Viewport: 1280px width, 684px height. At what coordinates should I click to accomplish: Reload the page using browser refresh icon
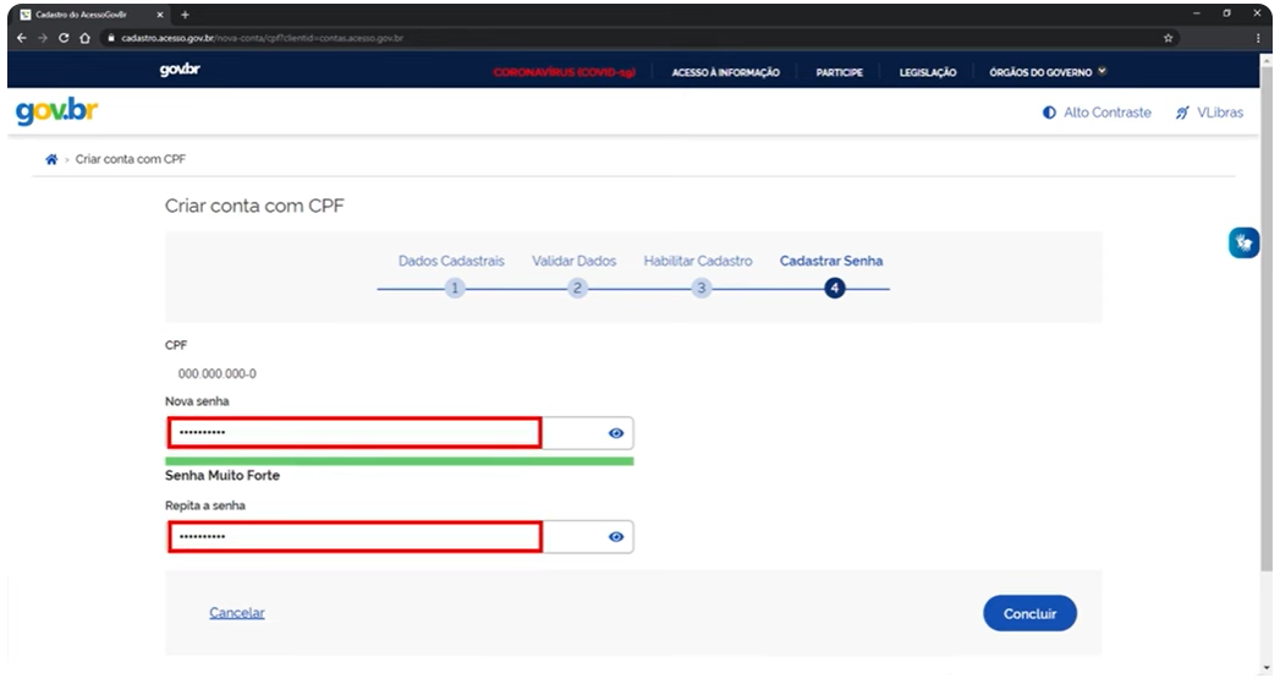coord(64,38)
